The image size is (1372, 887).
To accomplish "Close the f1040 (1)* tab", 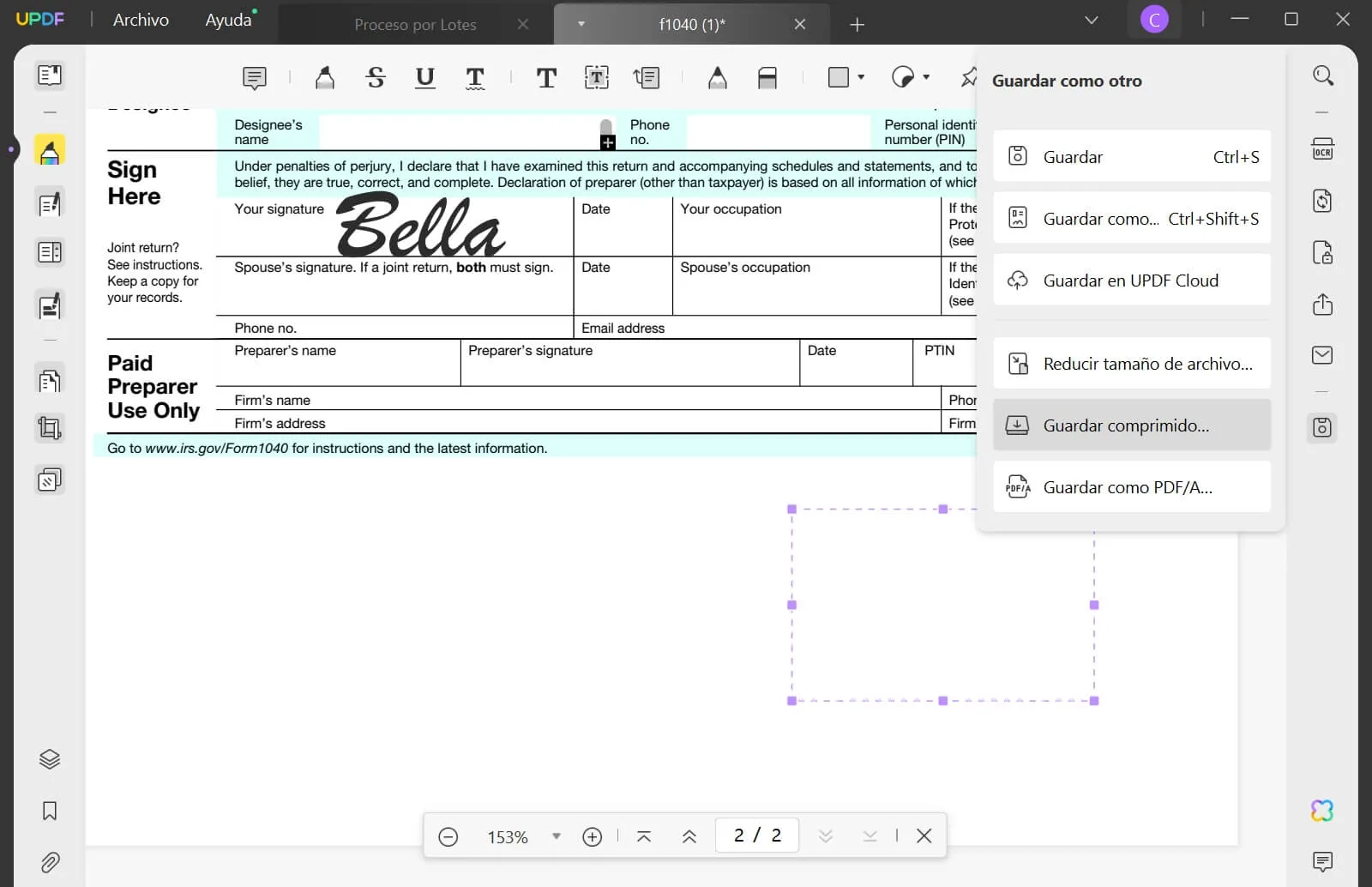I will (799, 25).
